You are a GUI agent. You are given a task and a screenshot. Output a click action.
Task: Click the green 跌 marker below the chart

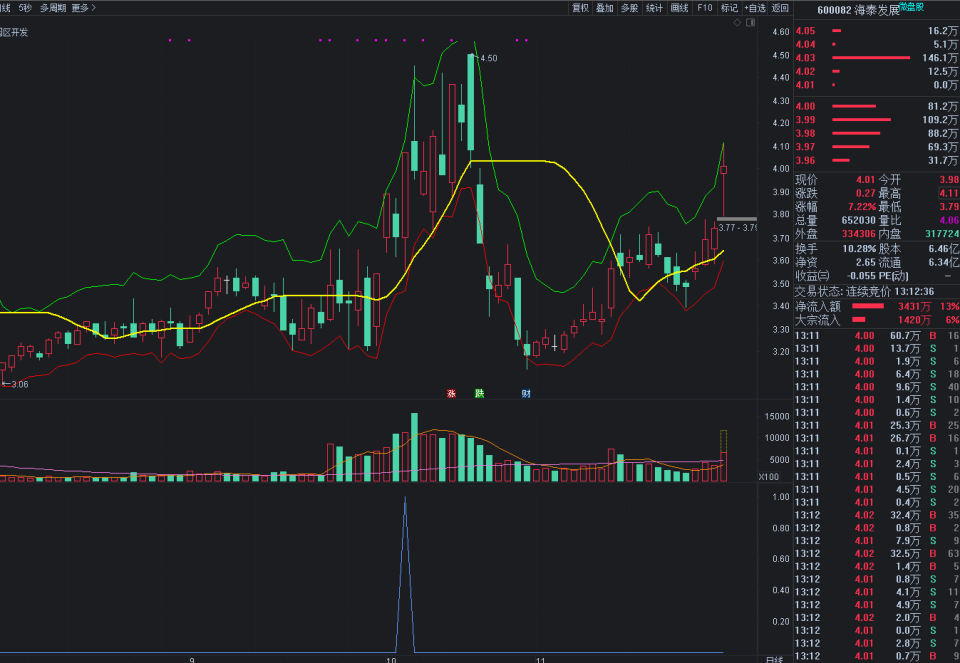pyautogui.click(x=479, y=394)
